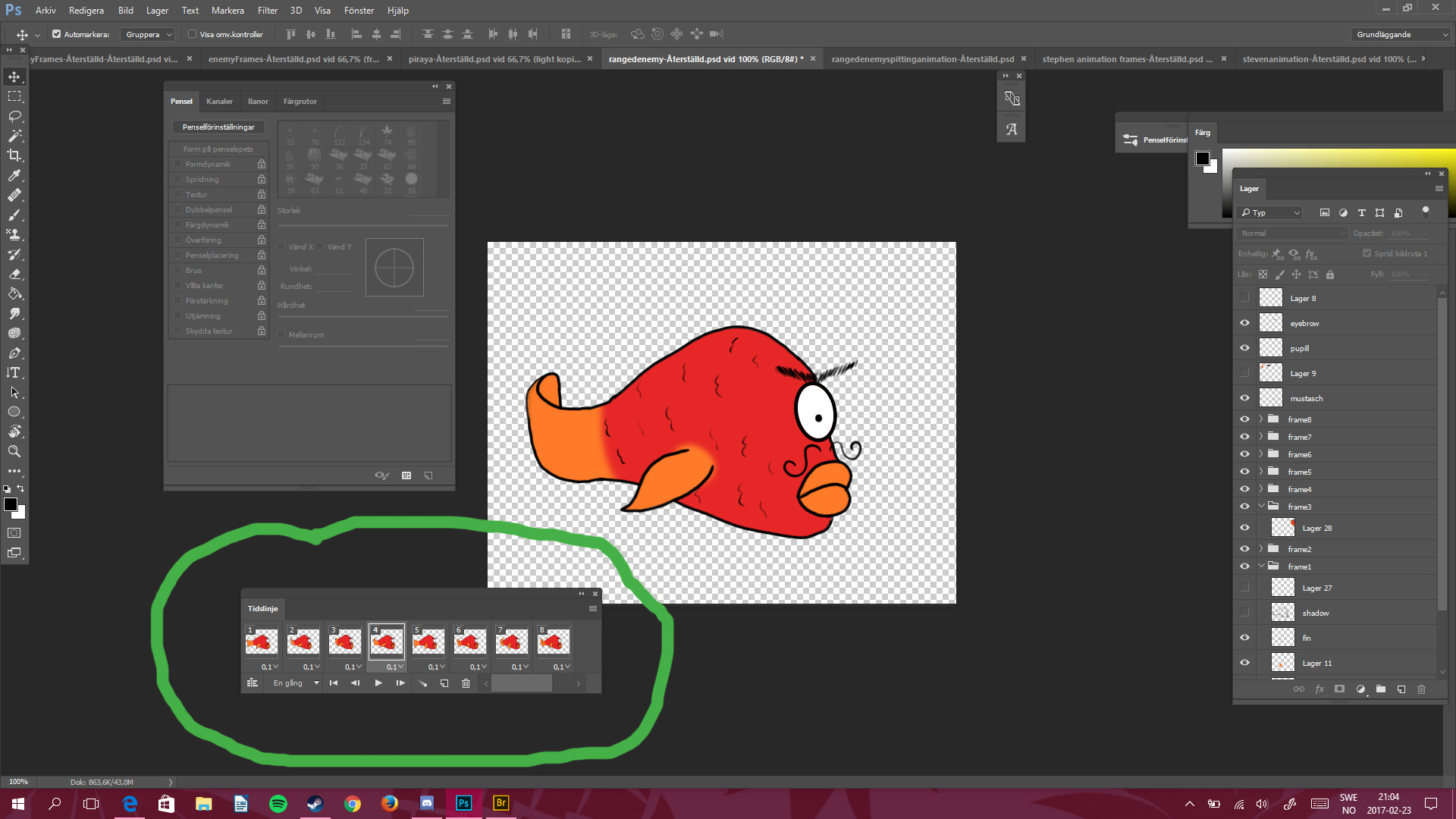Switch to the Kanaler tab
Viewport: 1456px width, 819px height.
(219, 101)
